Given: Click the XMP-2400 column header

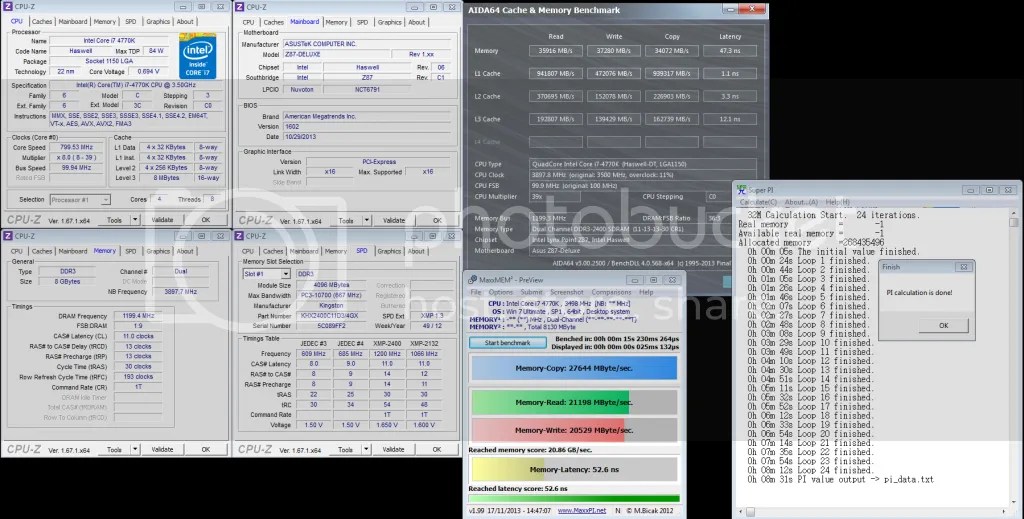Looking at the screenshot, I should (x=387, y=343).
